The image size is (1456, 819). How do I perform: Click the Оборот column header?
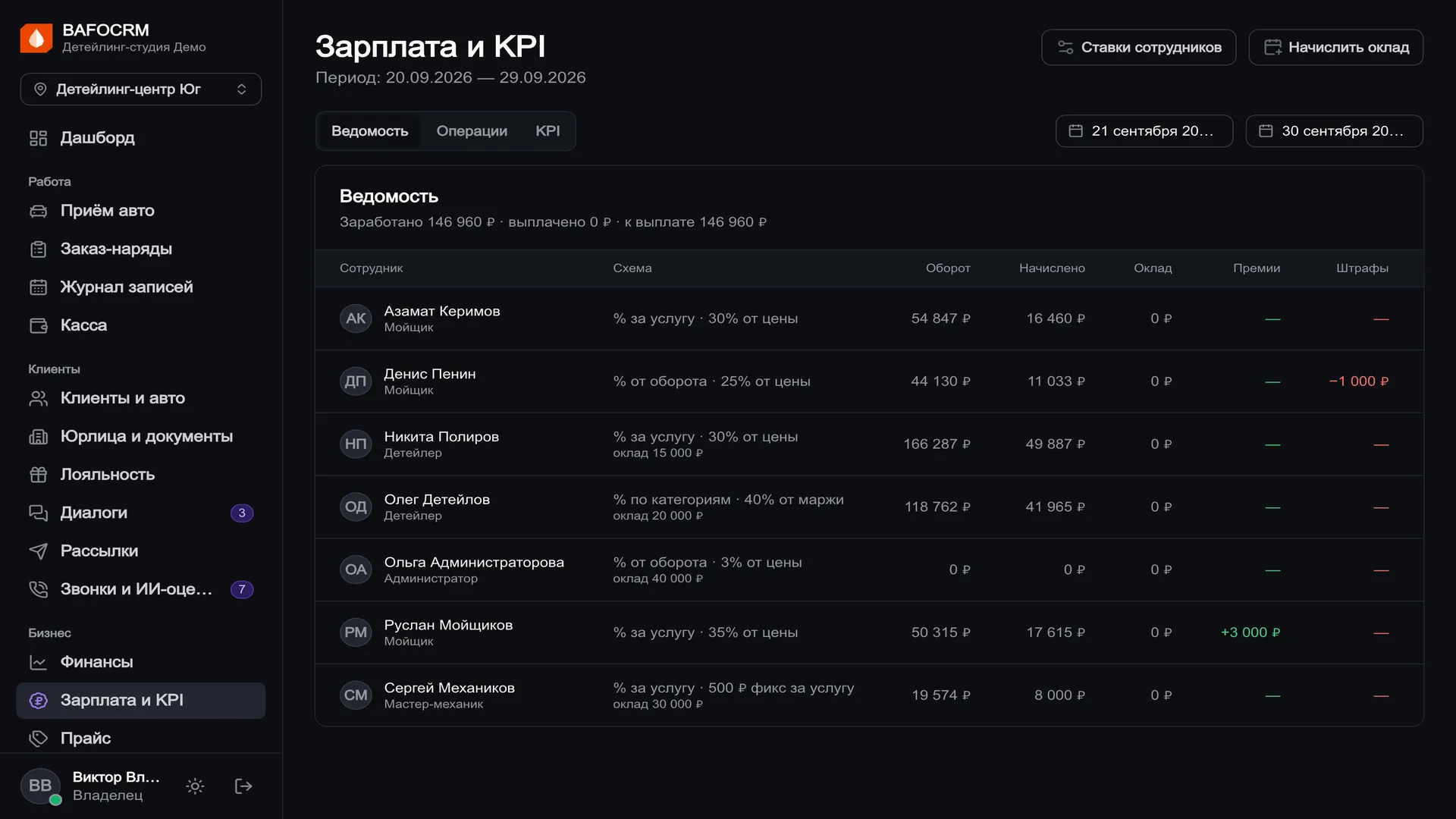[x=947, y=268]
